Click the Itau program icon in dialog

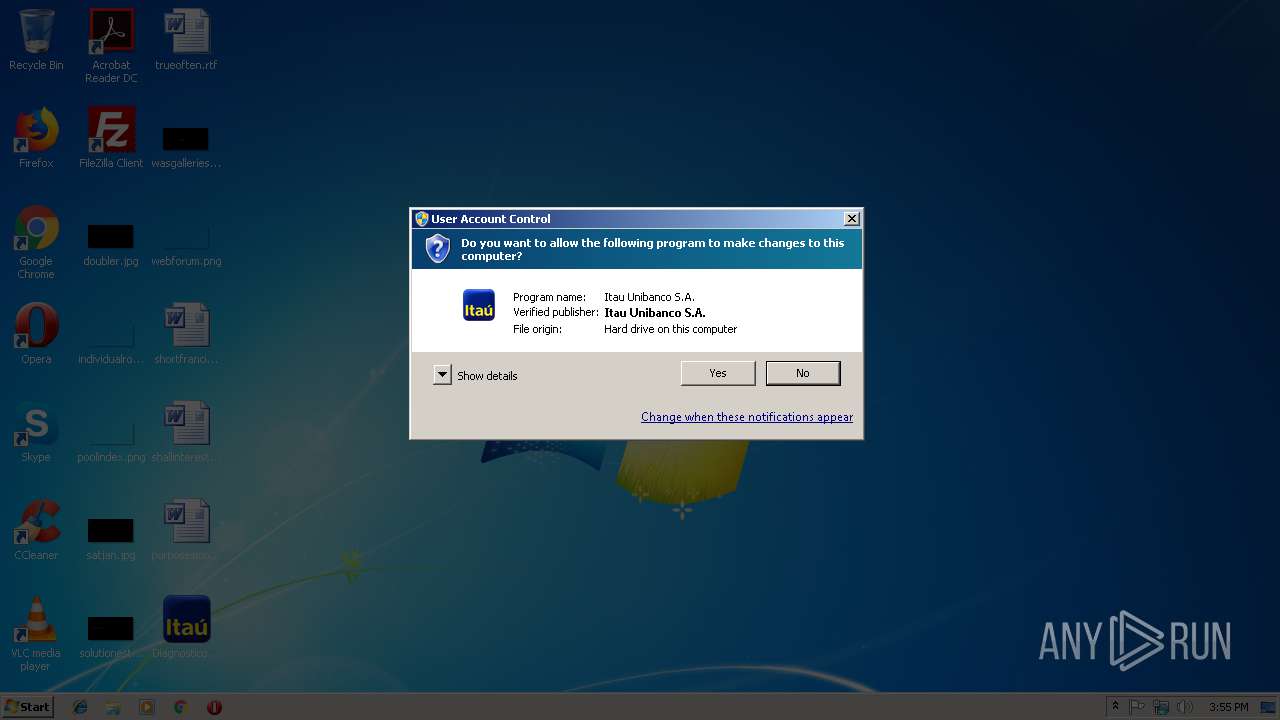point(479,305)
